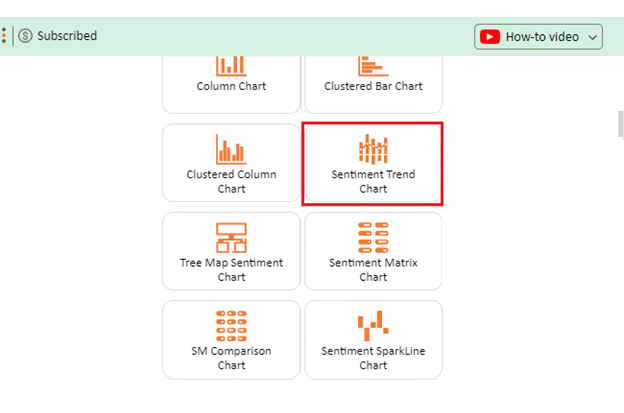The width and height of the screenshot is (624, 413).
Task: Click the Clustered Column Chart label
Action: click(x=231, y=181)
